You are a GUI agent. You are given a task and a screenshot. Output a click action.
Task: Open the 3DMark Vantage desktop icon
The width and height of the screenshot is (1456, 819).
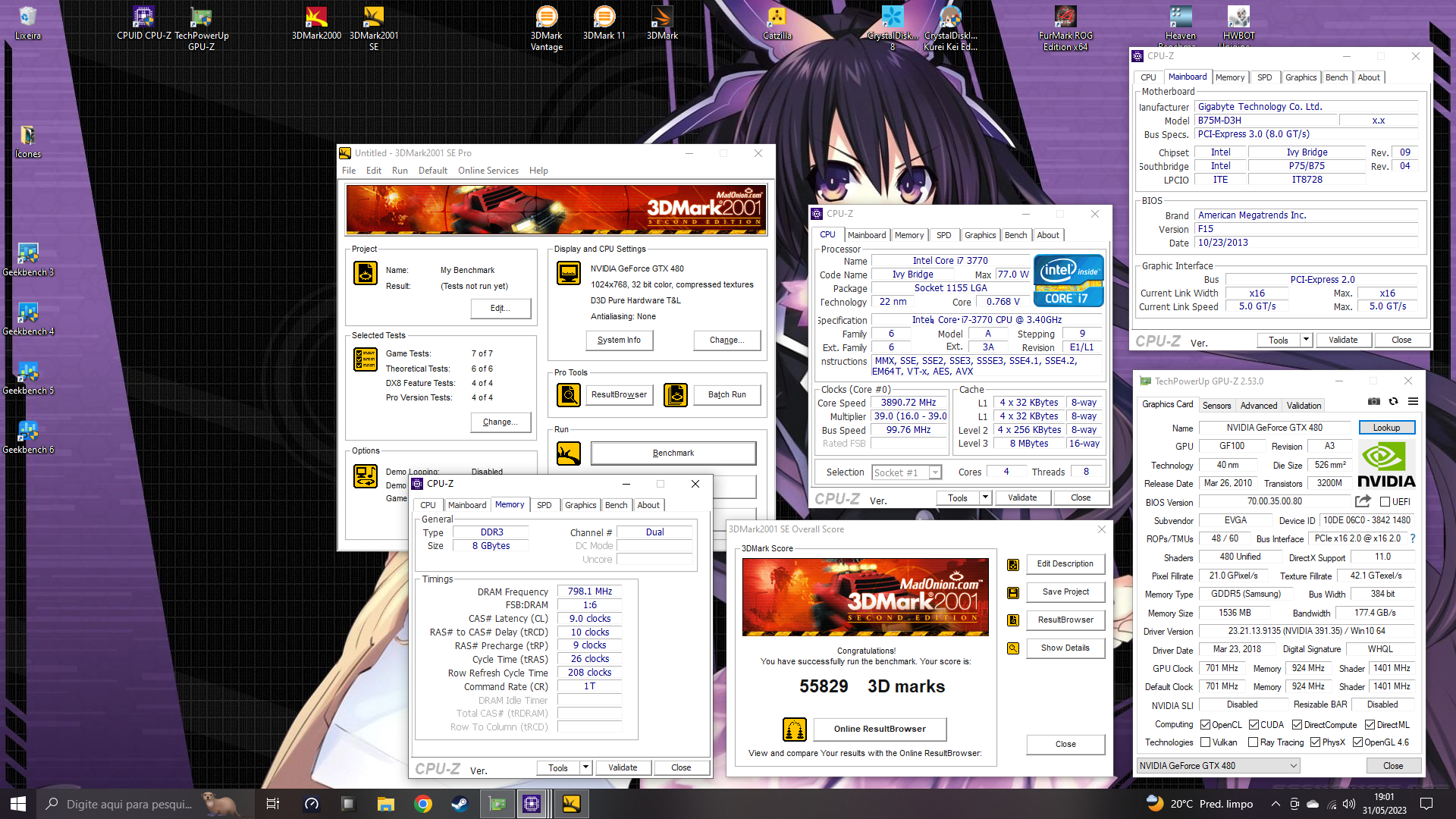546,29
